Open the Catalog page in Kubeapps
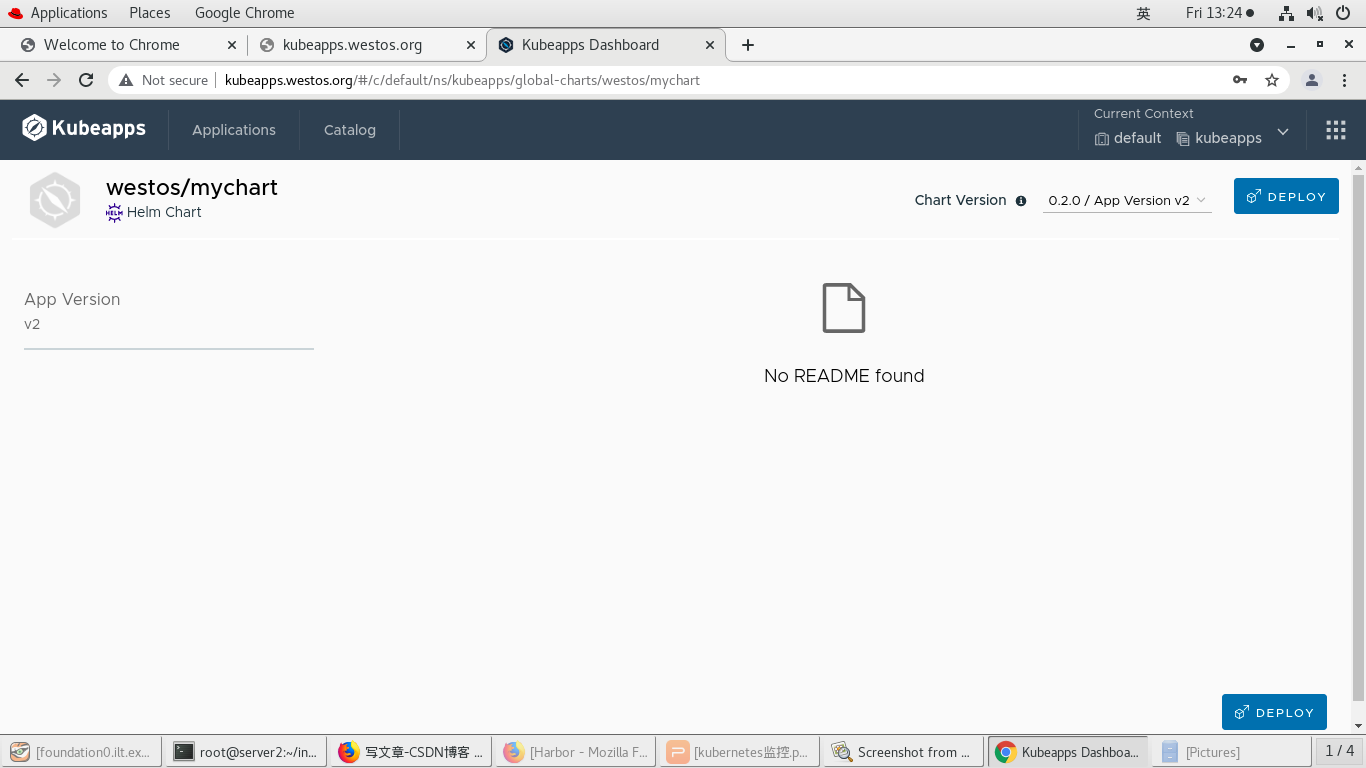Image resolution: width=1366 pixels, height=768 pixels. pos(350,130)
